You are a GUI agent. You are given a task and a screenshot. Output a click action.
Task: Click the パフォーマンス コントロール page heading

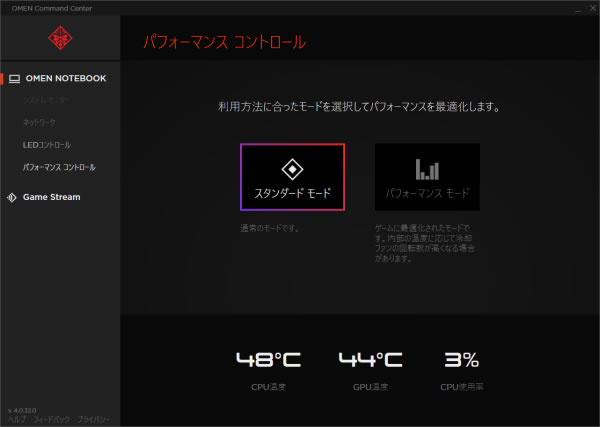pyautogui.click(x=225, y=42)
